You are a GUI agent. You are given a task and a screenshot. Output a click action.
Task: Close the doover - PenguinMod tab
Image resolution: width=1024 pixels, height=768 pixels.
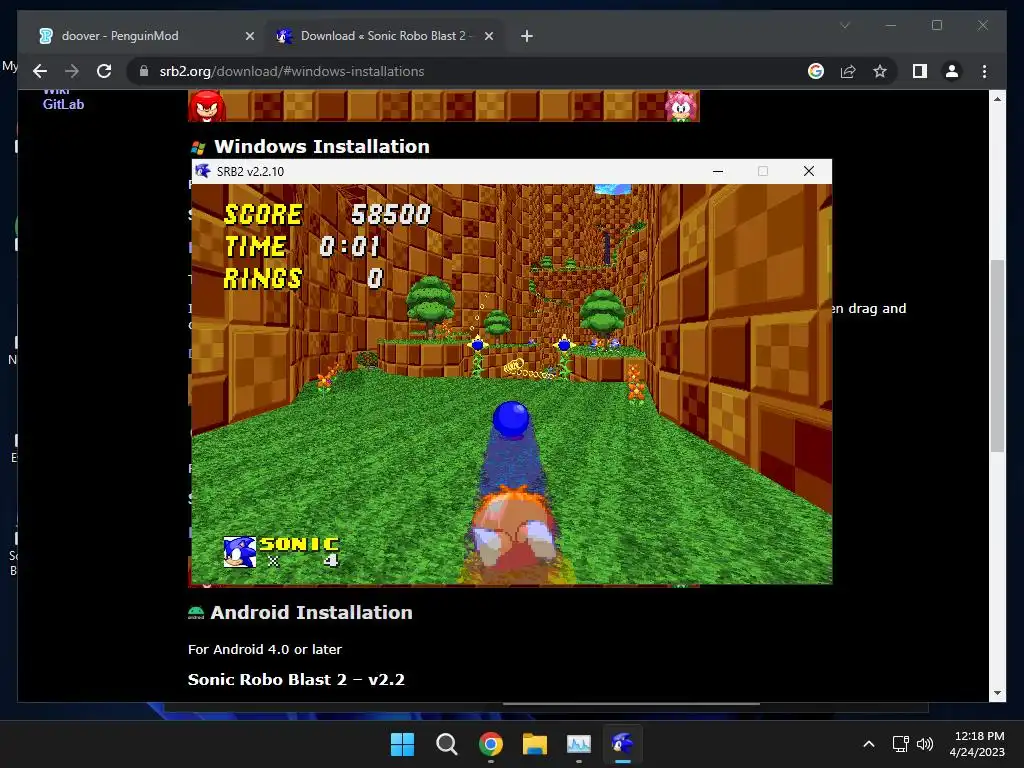click(249, 36)
